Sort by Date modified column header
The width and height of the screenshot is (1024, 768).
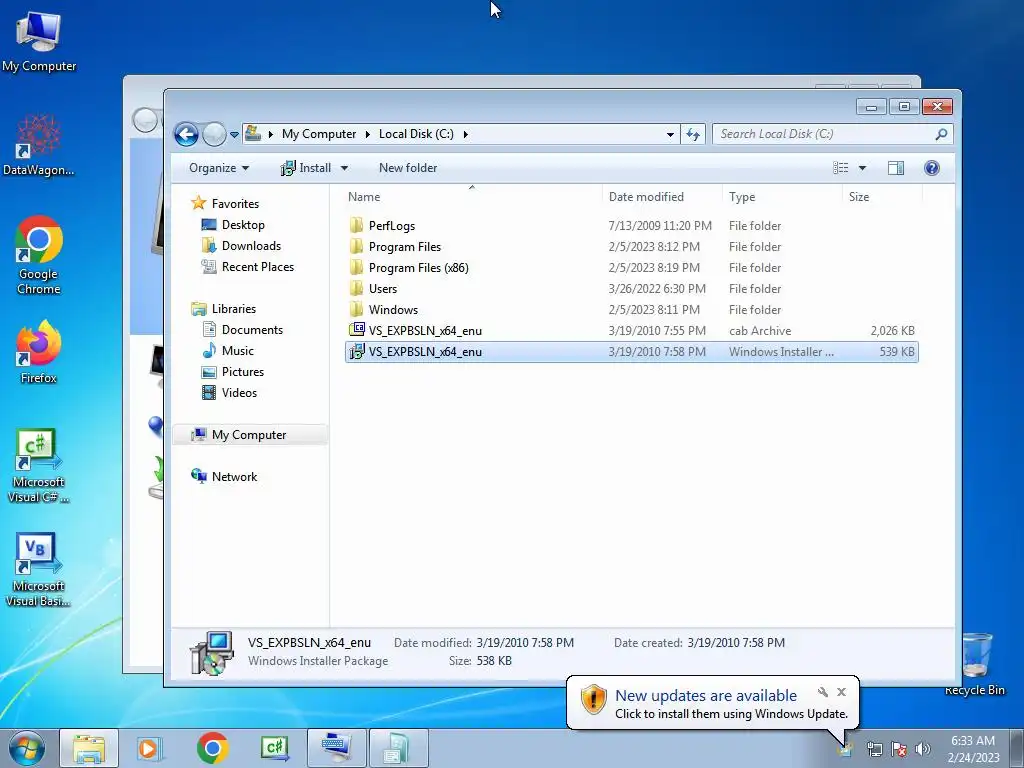pyautogui.click(x=646, y=197)
